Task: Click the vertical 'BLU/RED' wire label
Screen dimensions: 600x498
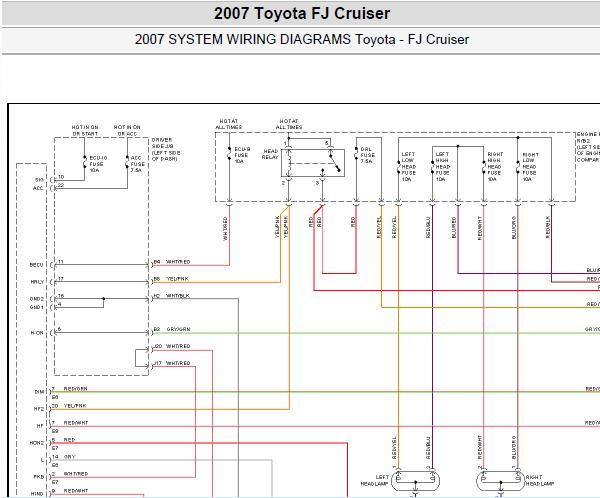Action: click(x=454, y=227)
